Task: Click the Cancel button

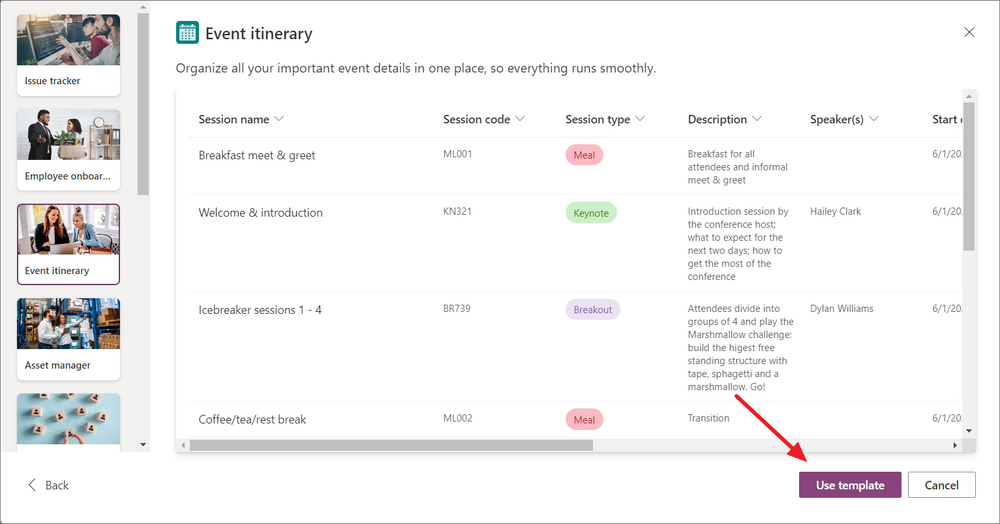Action: pyautogui.click(x=941, y=485)
